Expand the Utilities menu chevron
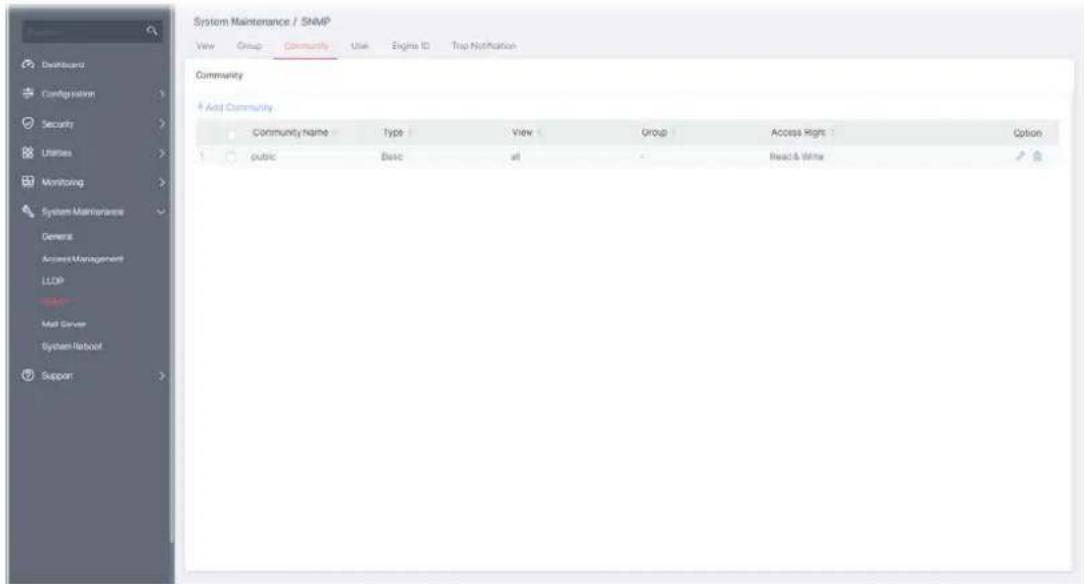This screenshot has width=1084, height=584. [x=162, y=153]
